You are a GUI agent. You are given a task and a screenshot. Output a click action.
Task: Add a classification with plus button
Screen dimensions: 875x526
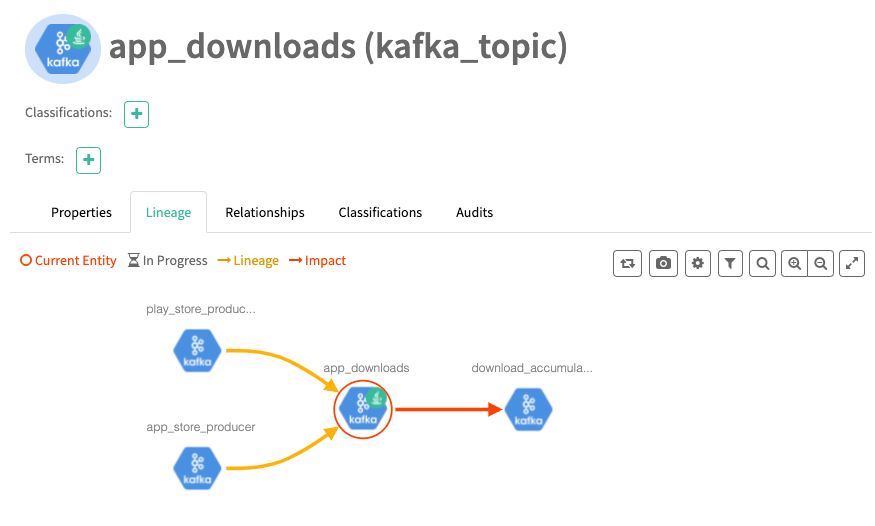(137, 114)
